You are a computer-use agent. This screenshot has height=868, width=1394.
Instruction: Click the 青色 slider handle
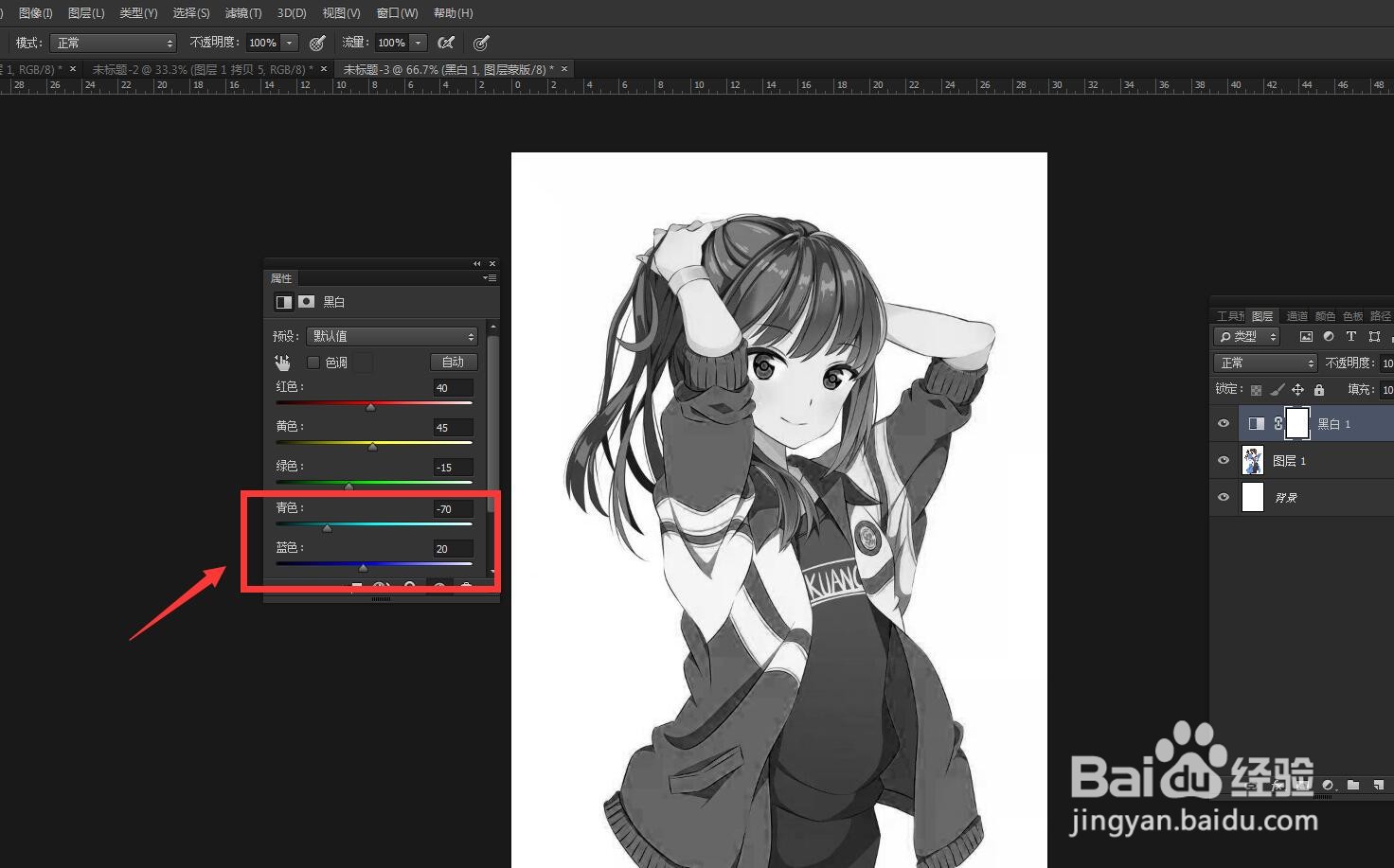327,528
